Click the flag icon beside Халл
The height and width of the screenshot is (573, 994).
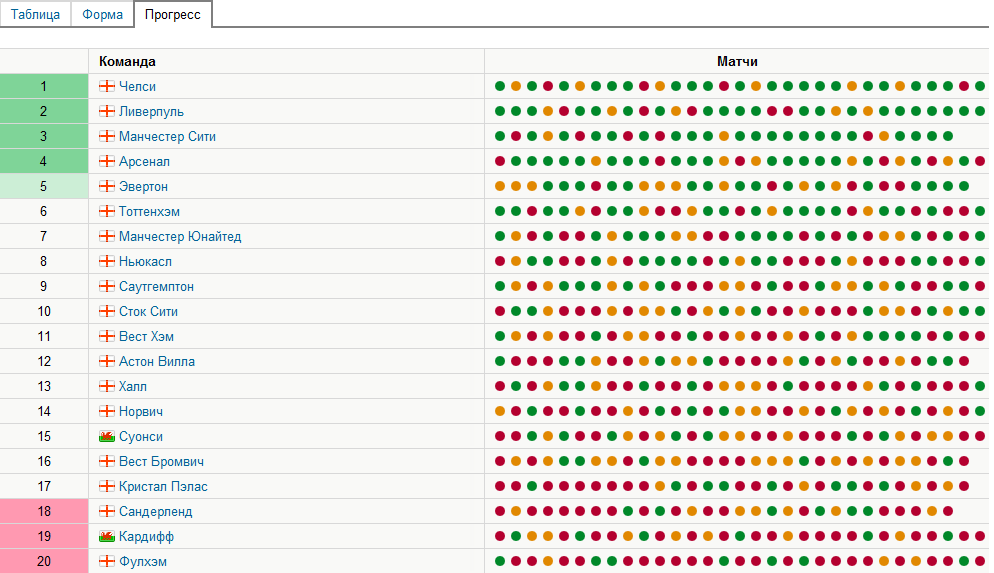[107, 387]
